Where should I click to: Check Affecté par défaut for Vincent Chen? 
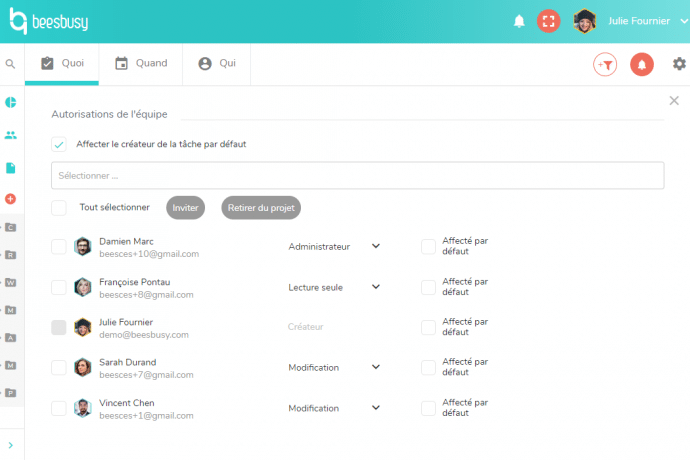coord(428,408)
